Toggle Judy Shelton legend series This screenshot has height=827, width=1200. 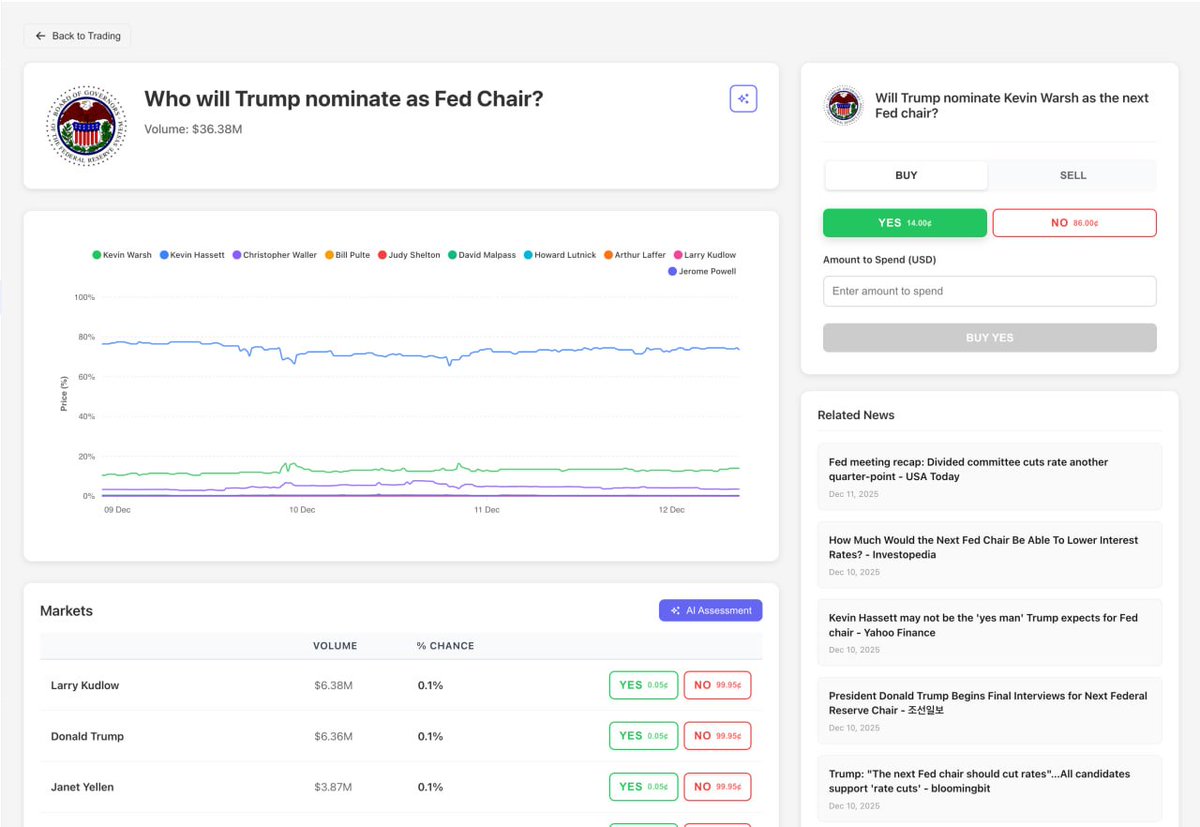pyautogui.click(x=409, y=255)
